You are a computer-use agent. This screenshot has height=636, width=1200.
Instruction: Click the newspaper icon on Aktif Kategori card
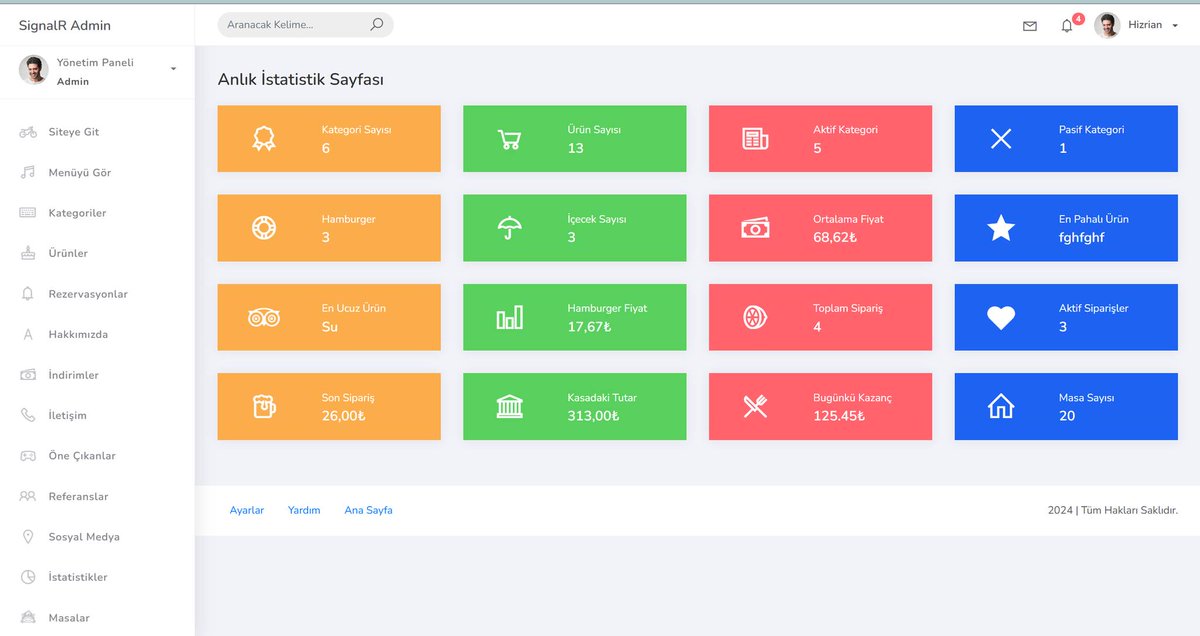(755, 139)
